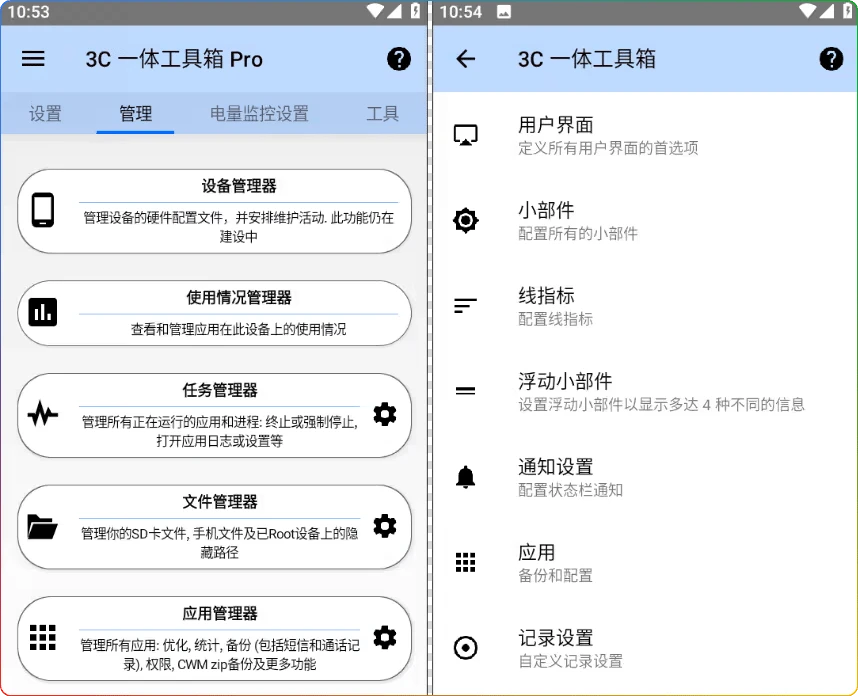This screenshot has width=858, height=696.
Task: Tap the 记录设置 target icon
Action: tap(465, 647)
